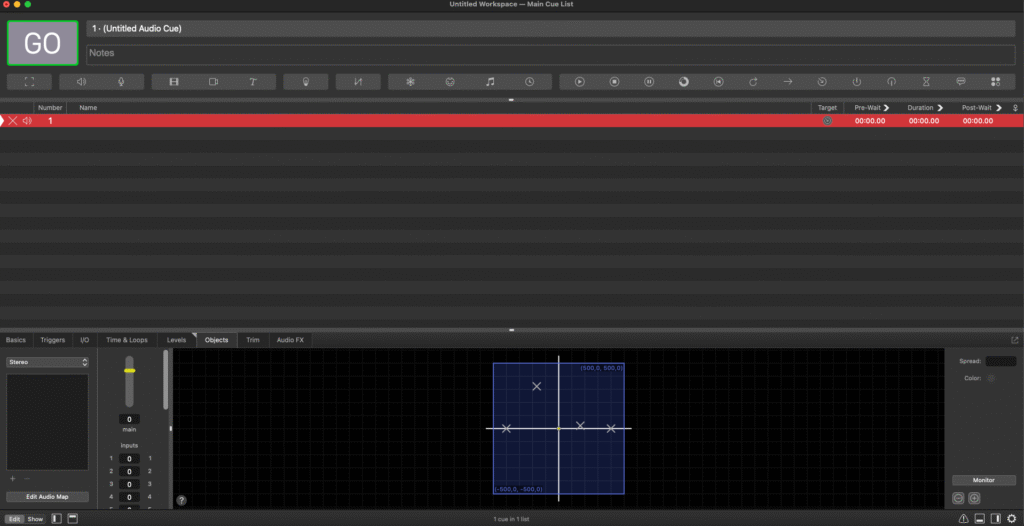Switch to Edit mode
This screenshot has width=1024, height=526.
tap(14, 519)
